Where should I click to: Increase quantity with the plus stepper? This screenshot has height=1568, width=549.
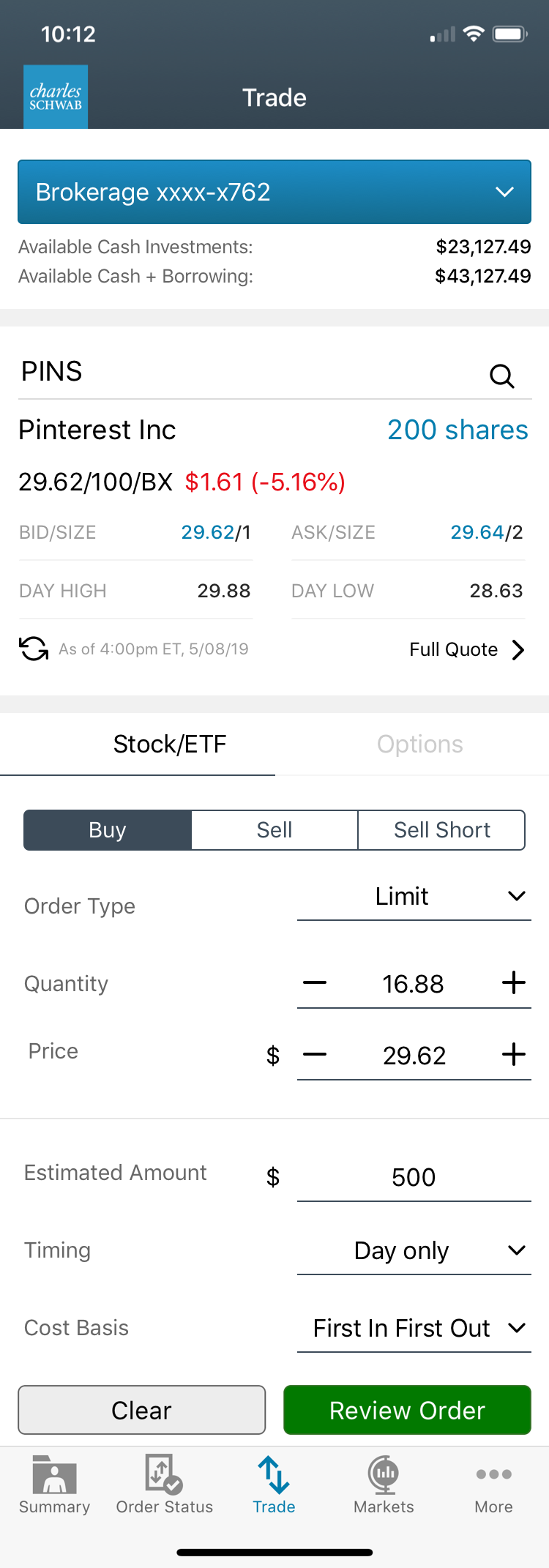pos(514,983)
